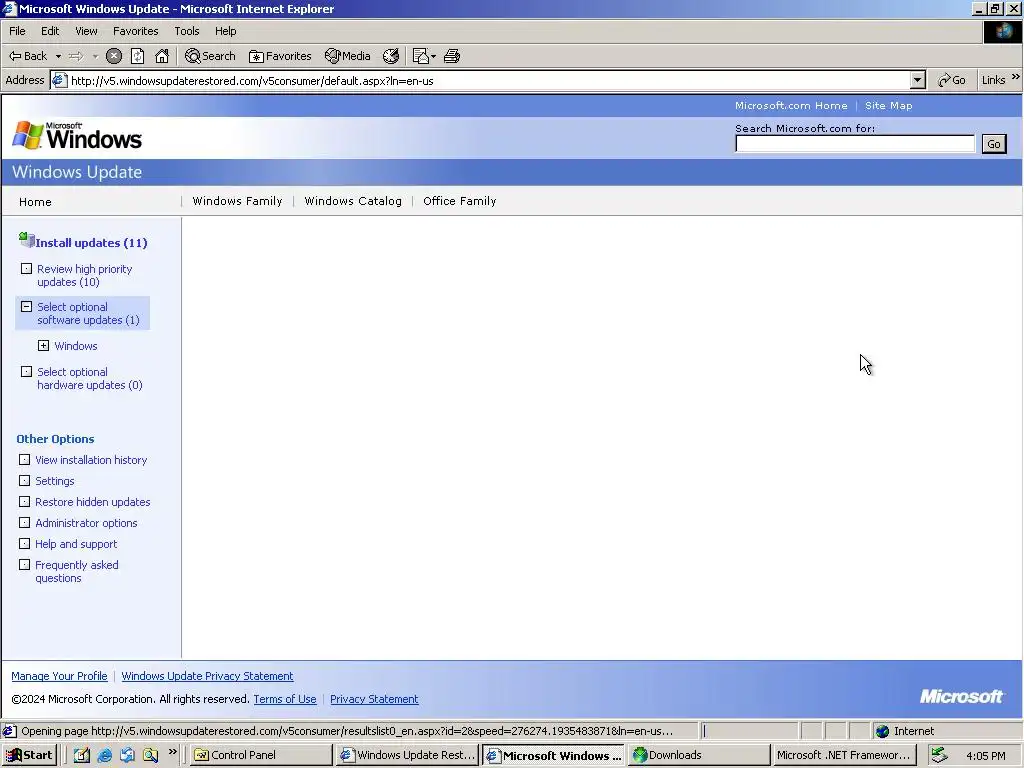Open the Media bar toolbar button
Screen dimensions: 1024x768
347,56
